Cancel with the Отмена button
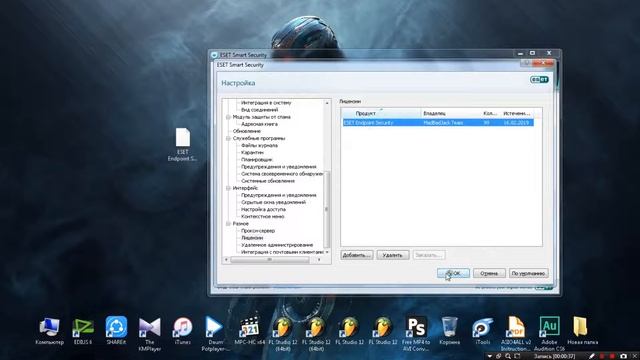 489,273
